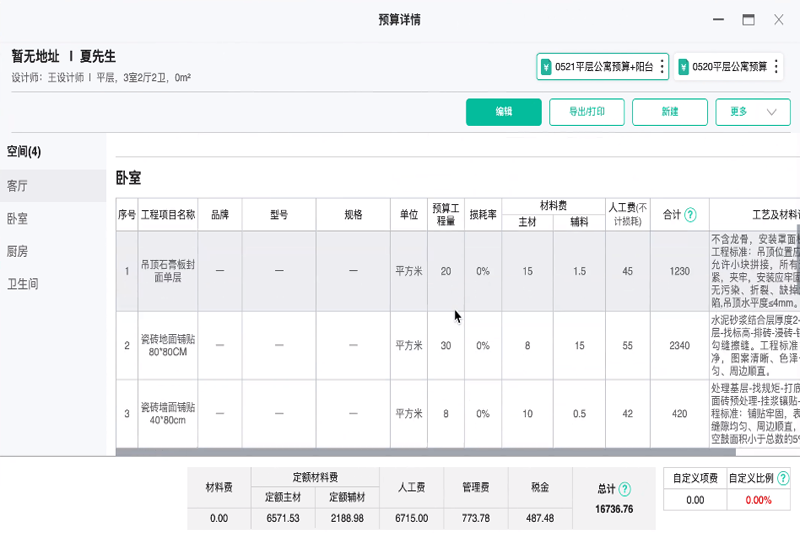Click the help icon next to 合计
Viewport: 800px width, 533px height.
(x=690, y=215)
